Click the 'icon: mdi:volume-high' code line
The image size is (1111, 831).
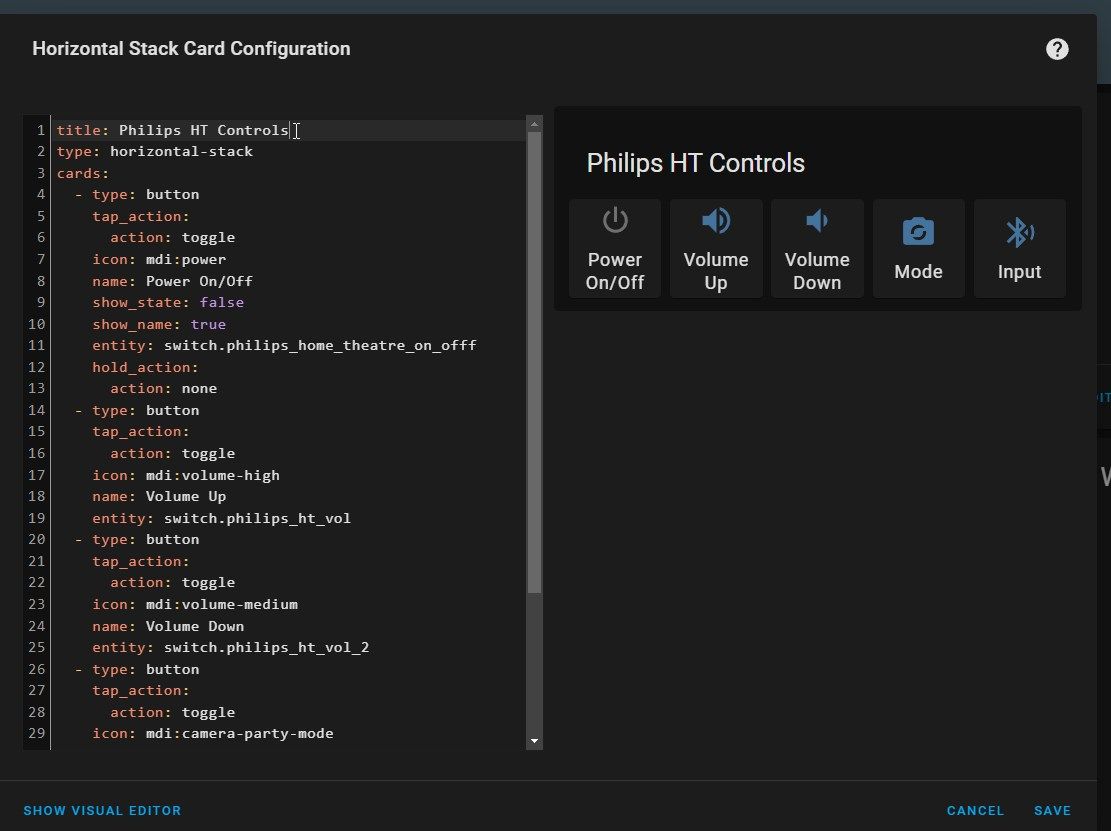pos(186,475)
